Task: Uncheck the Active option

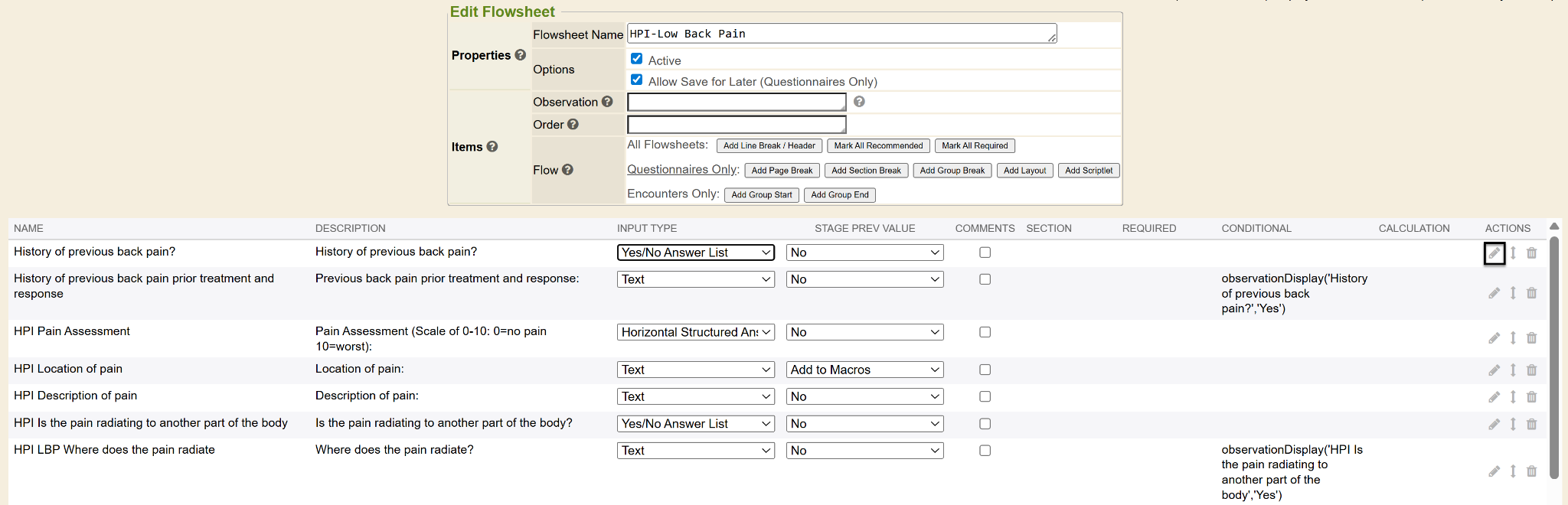Action: click(x=636, y=59)
